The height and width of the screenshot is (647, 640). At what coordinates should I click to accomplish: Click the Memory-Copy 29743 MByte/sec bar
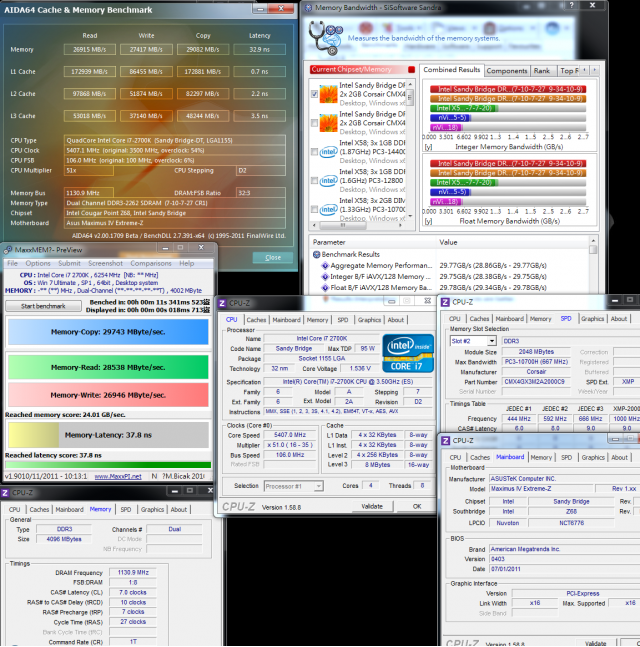pyautogui.click(x=108, y=332)
